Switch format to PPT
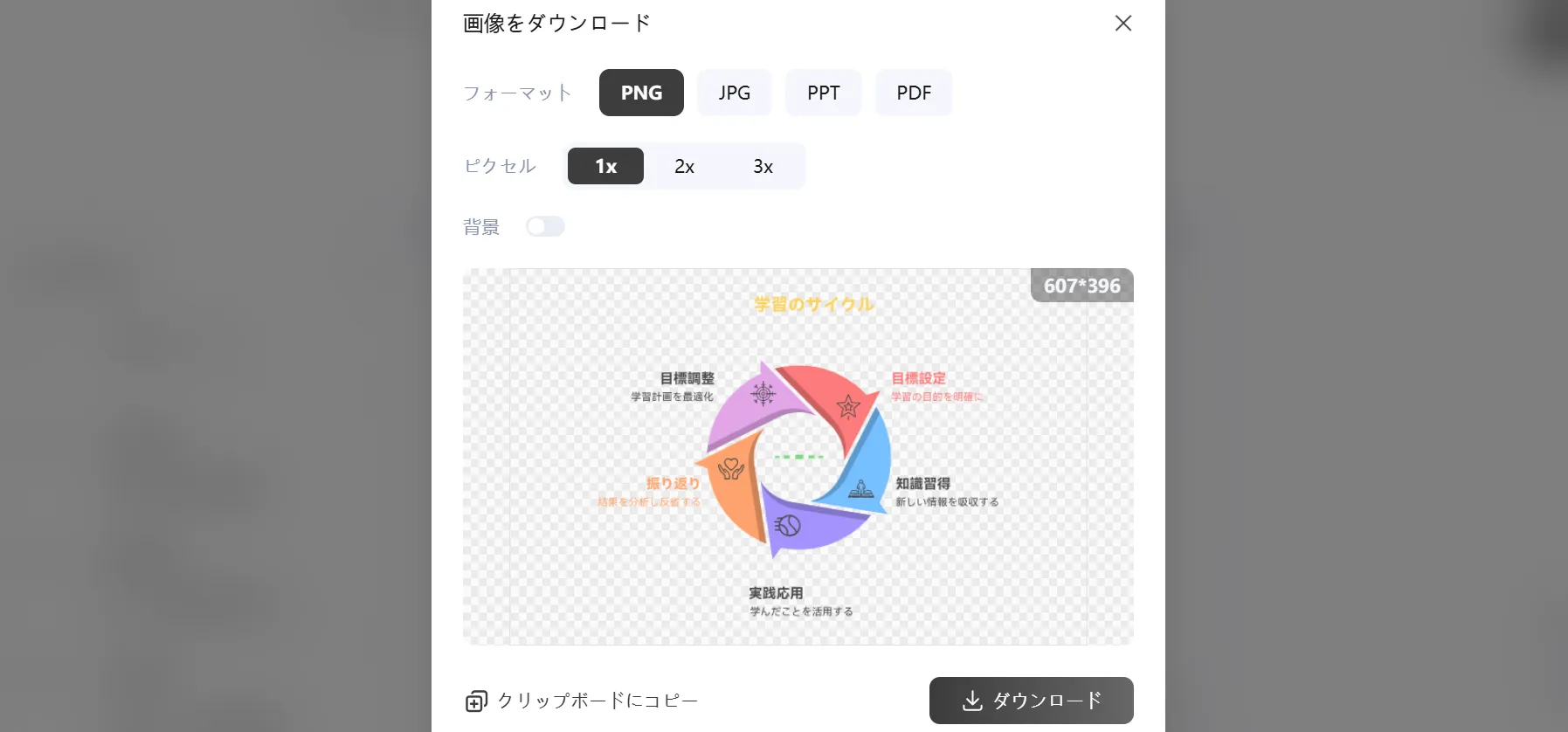This screenshot has height=732, width=1568. (823, 93)
